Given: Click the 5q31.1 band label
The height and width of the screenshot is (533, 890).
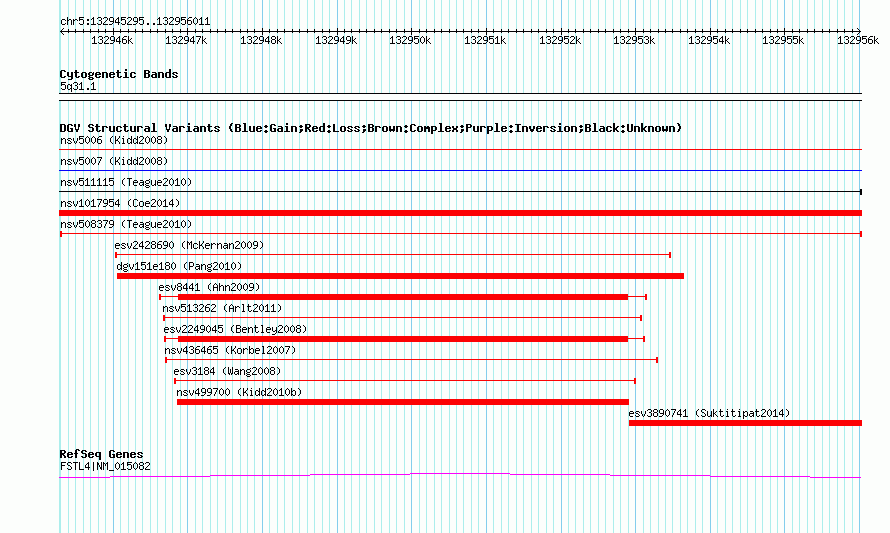Looking at the screenshot, I should (78, 86).
